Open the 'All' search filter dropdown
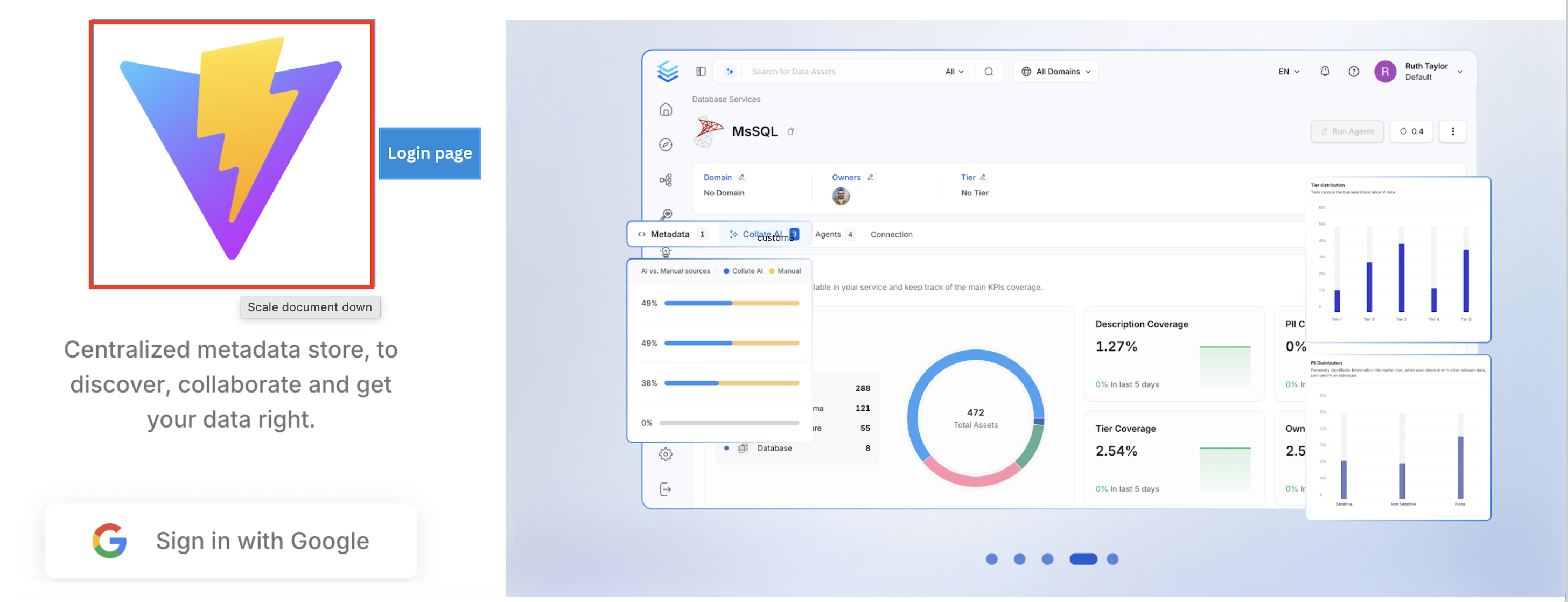 click(x=955, y=71)
